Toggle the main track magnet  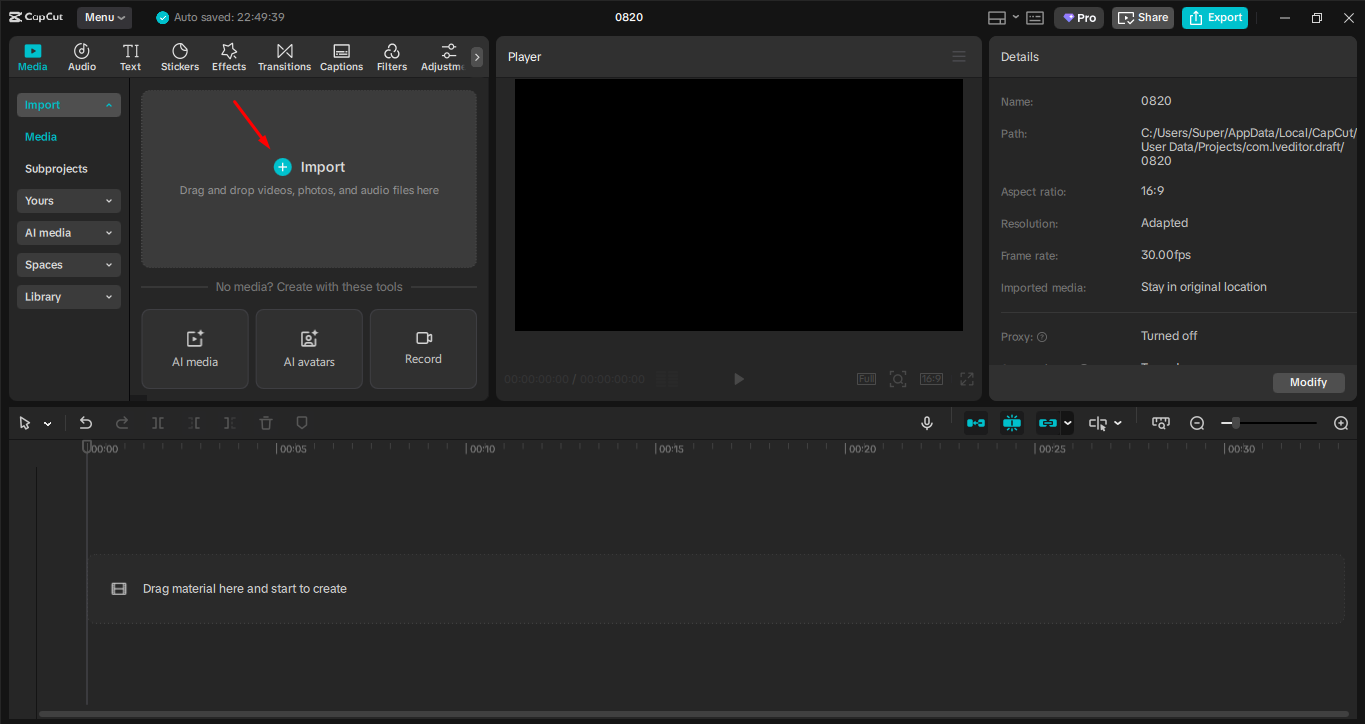[1011, 422]
